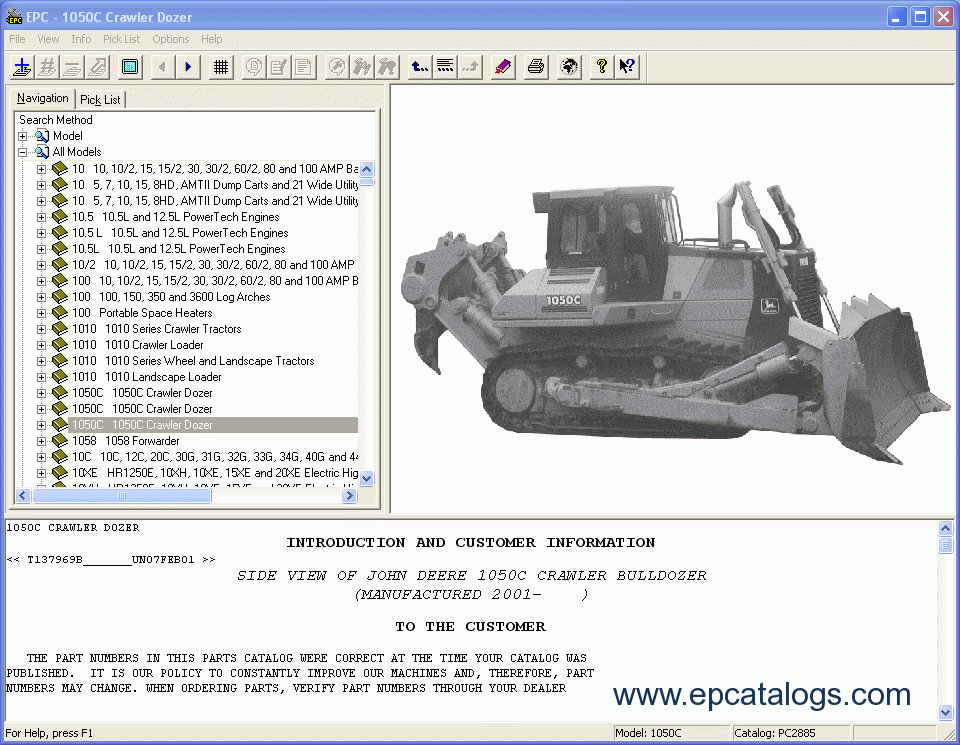The image size is (960, 745).
Task: Click the up-level arrow toolbar icon
Action: tap(419, 67)
